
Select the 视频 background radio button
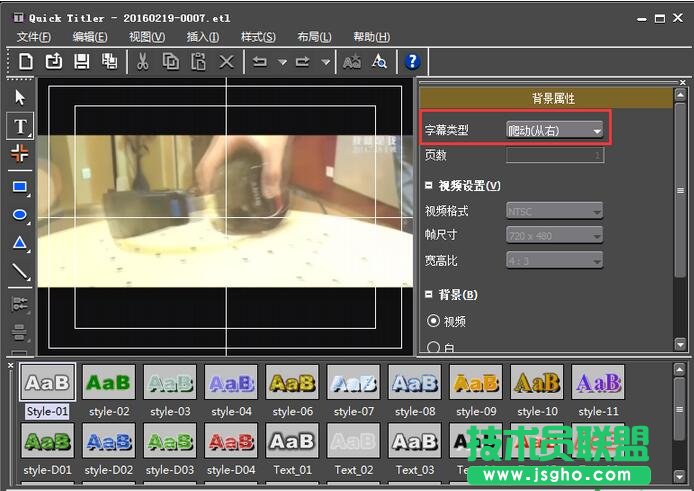tap(434, 321)
